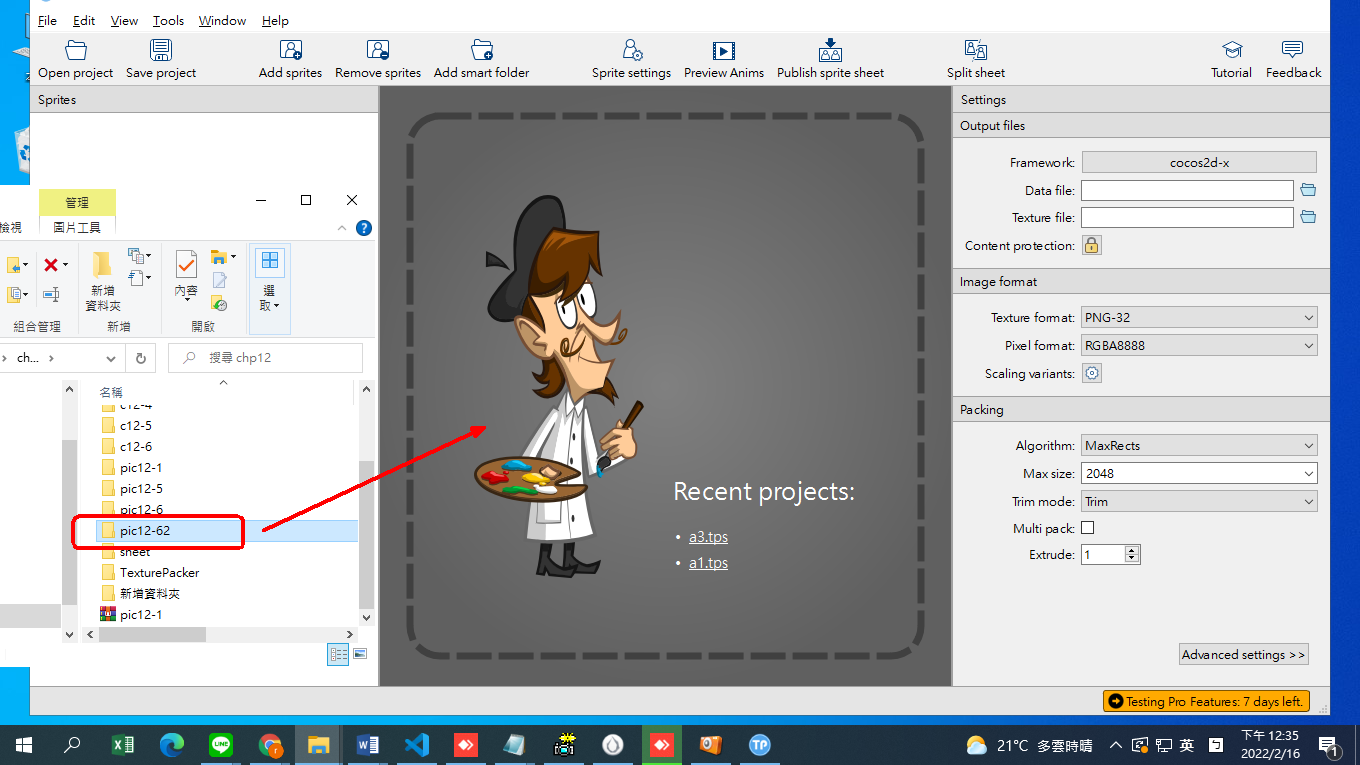Click the cocos2d-x Framework button
This screenshot has width=1360, height=765.
pyautogui.click(x=1199, y=162)
